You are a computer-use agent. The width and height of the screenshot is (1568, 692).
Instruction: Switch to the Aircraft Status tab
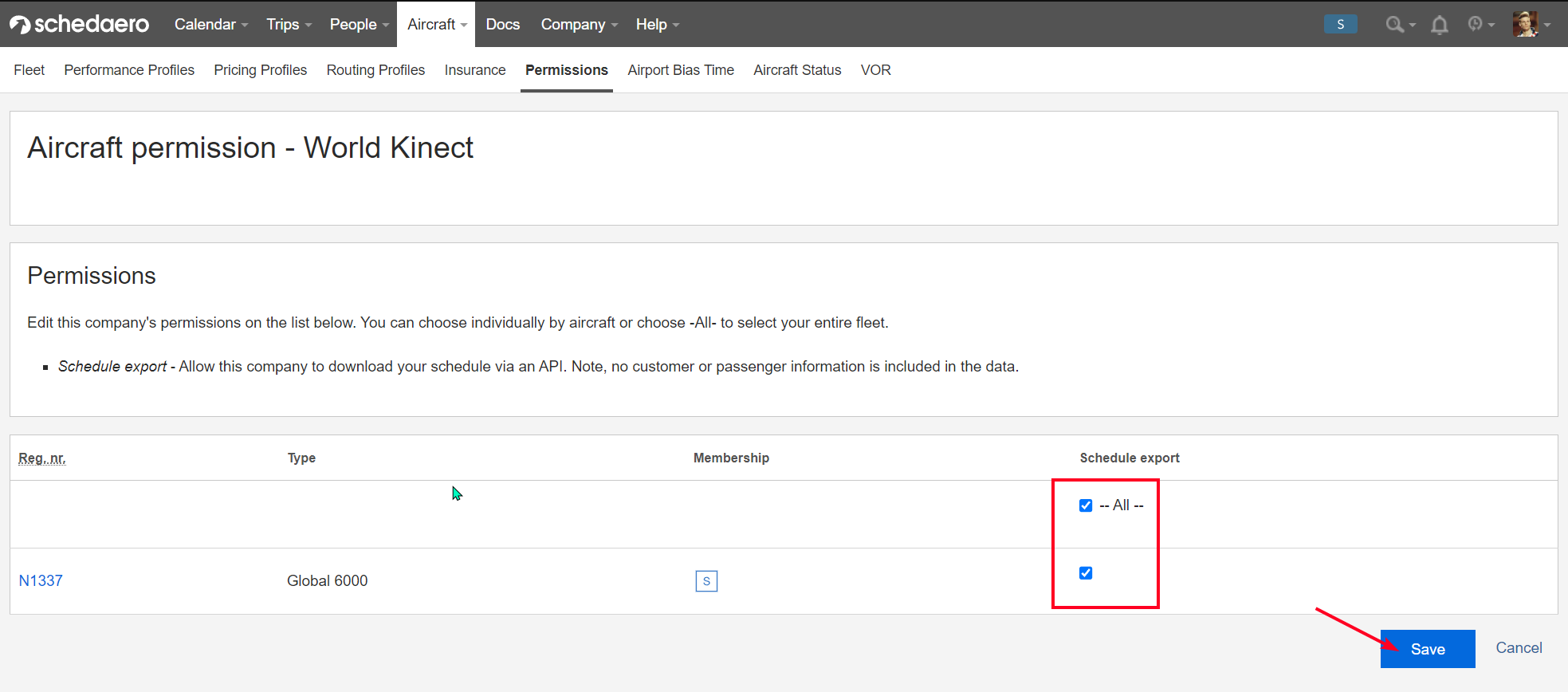pyautogui.click(x=797, y=70)
